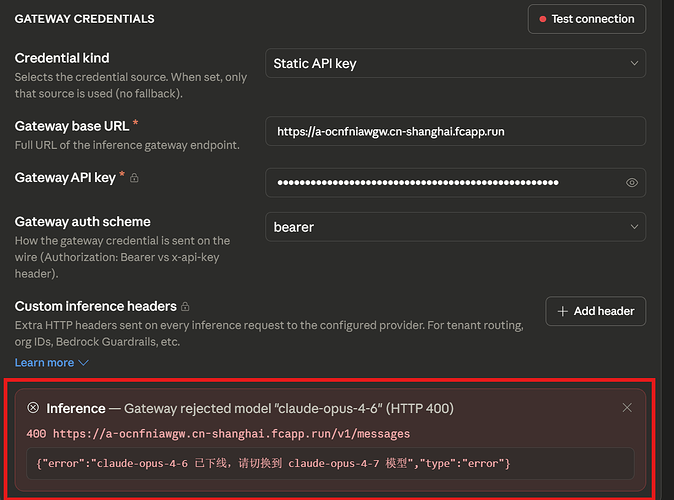Click the error circle icon in Inference alert
This screenshot has height=500, width=674.
pos(33,408)
